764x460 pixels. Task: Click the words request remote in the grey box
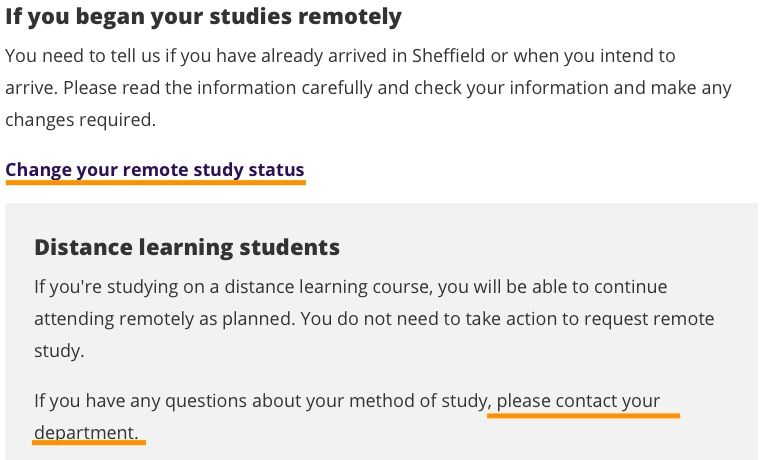coord(649,319)
